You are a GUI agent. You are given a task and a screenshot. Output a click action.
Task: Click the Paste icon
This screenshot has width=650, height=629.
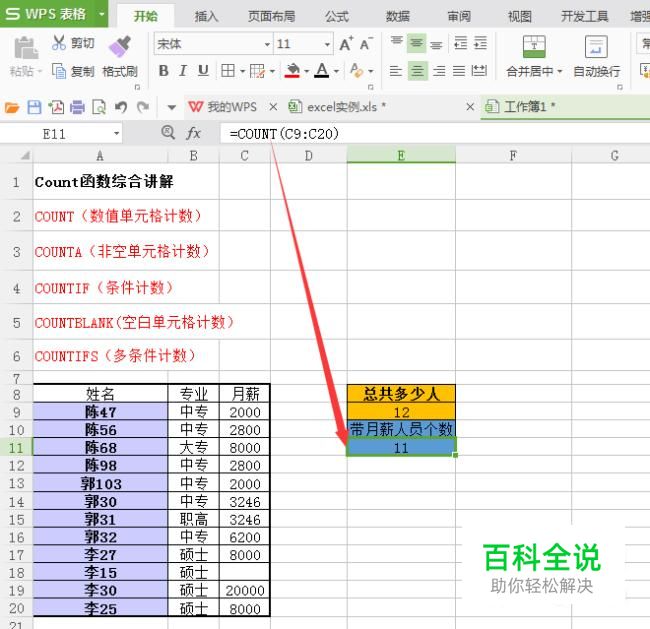pyautogui.click(x=26, y=49)
